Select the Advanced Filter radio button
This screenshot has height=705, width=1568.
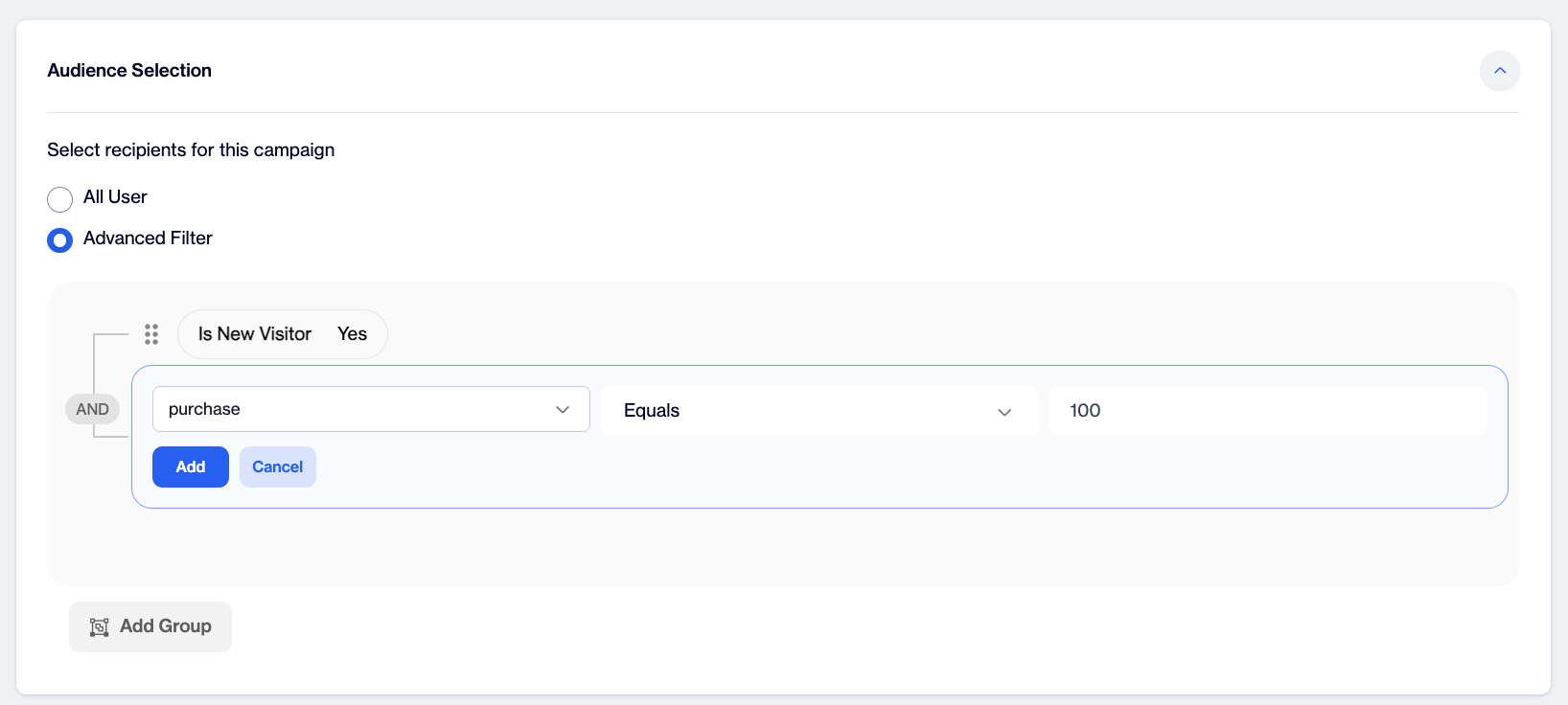[59, 240]
